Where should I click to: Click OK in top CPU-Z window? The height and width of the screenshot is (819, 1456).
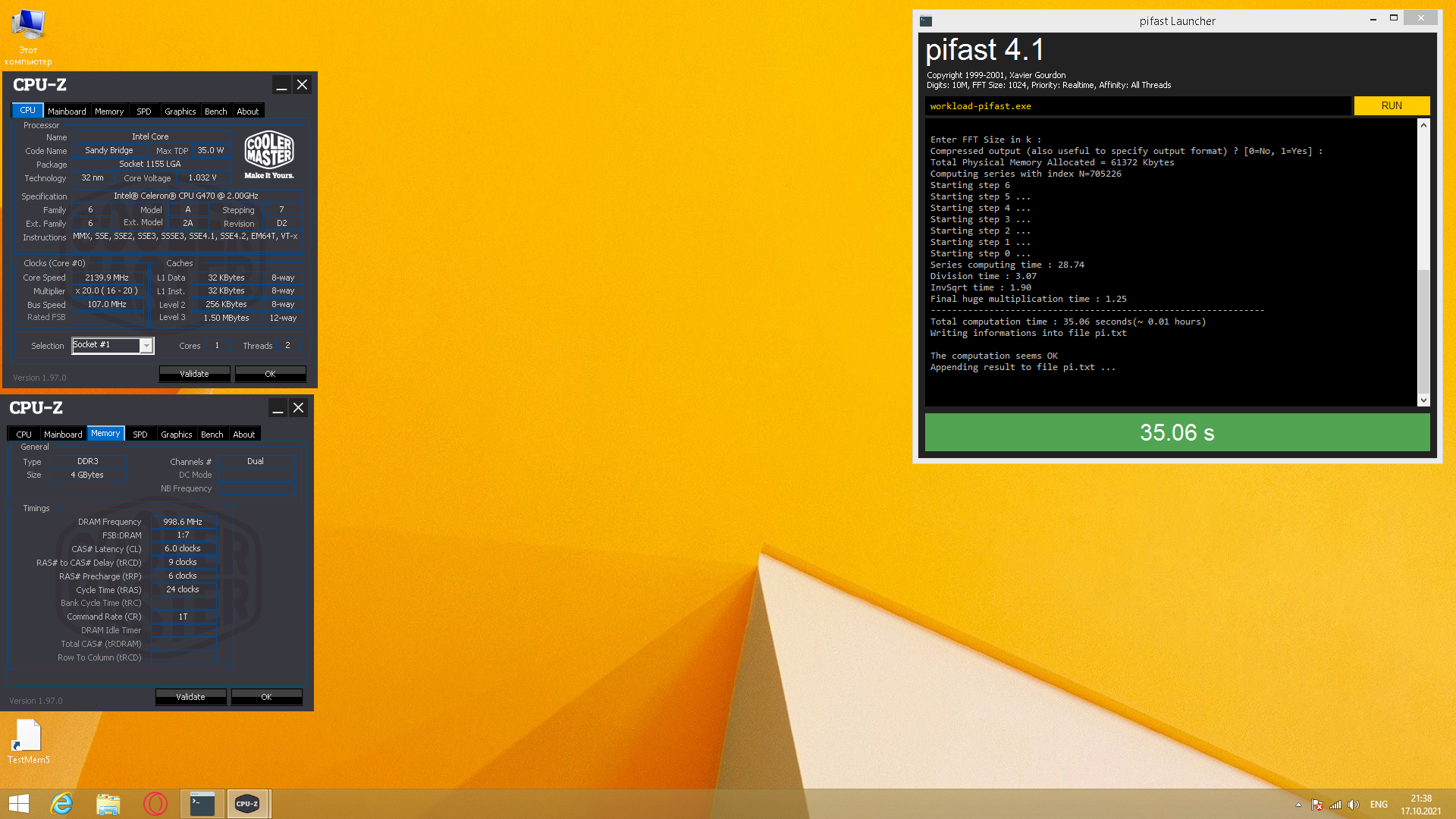pos(270,374)
